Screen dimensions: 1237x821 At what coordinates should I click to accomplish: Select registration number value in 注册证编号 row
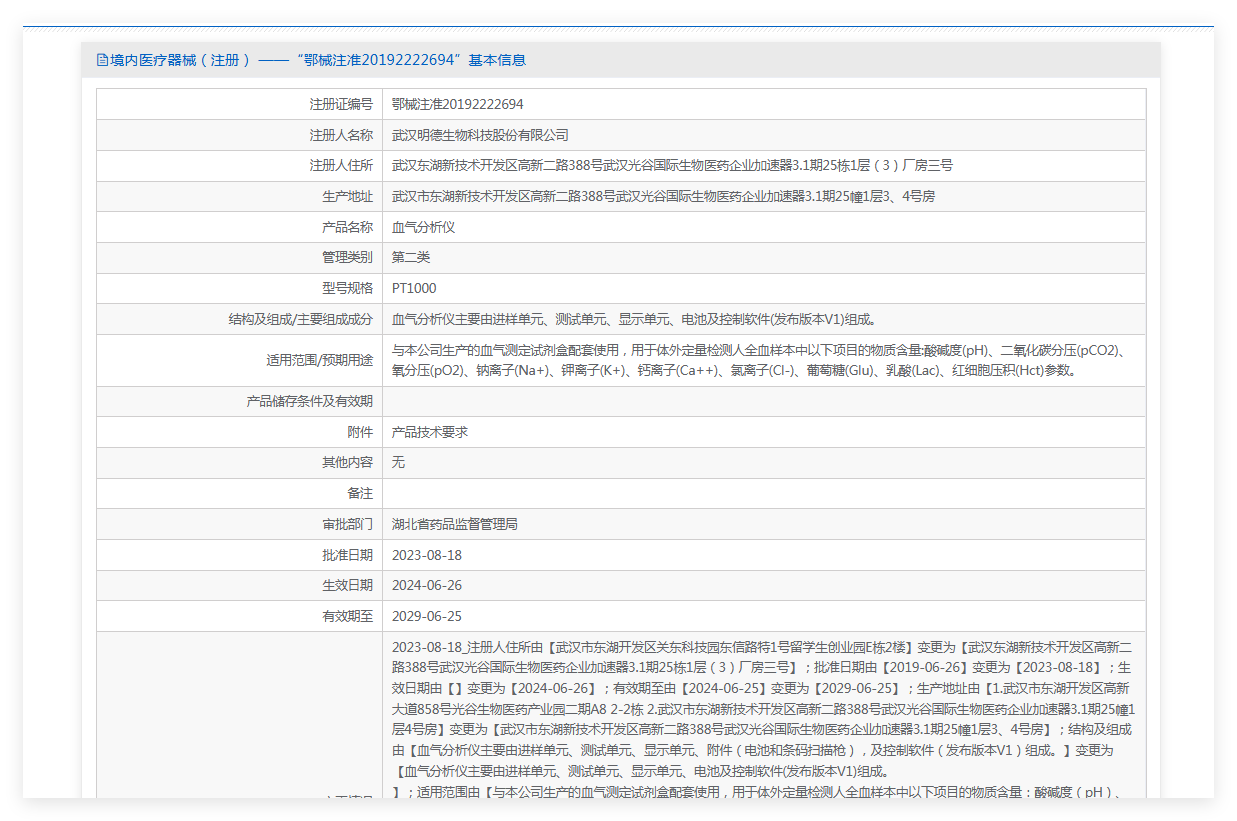pyautogui.click(x=457, y=104)
